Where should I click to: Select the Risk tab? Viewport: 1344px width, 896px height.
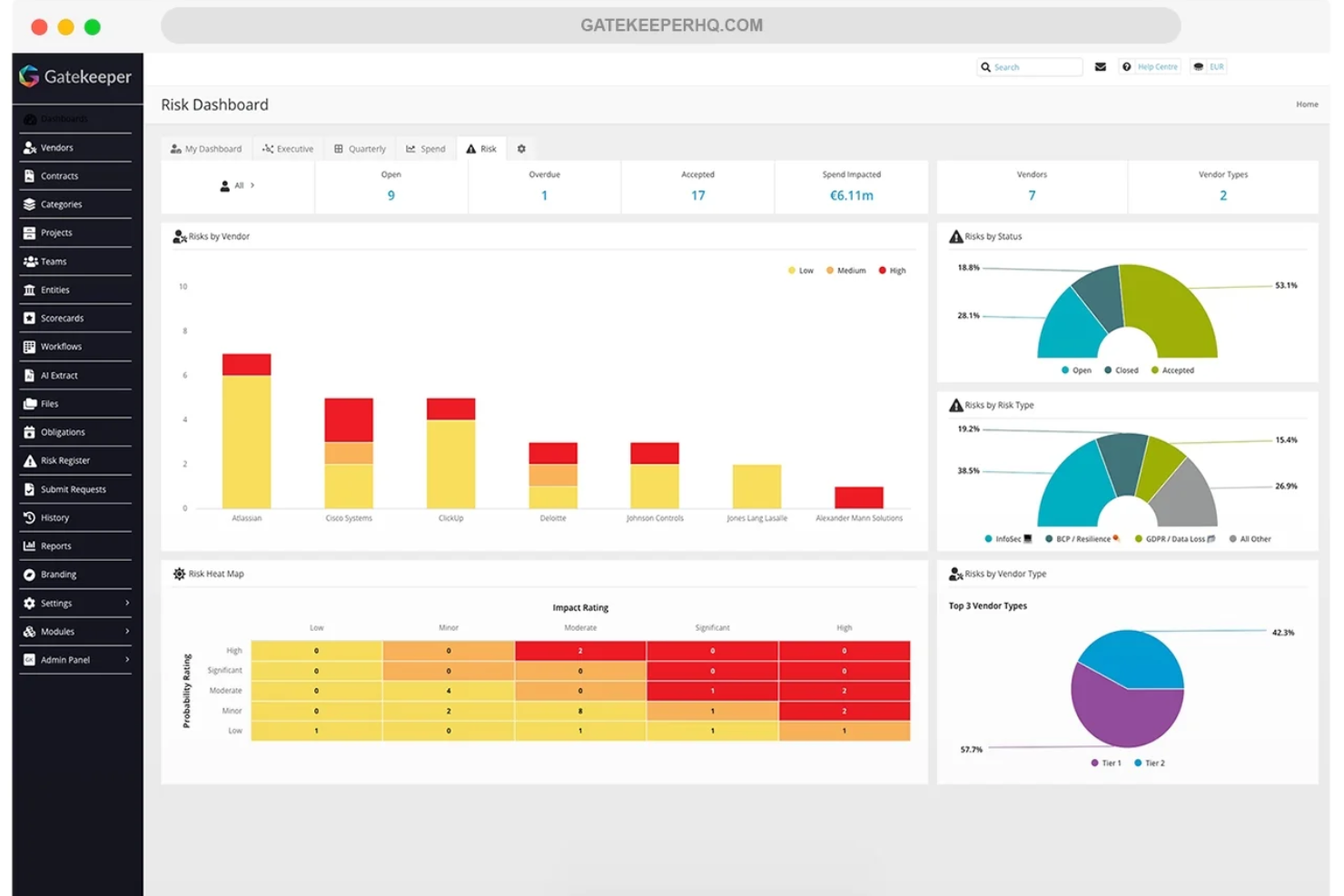coord(481,149)
